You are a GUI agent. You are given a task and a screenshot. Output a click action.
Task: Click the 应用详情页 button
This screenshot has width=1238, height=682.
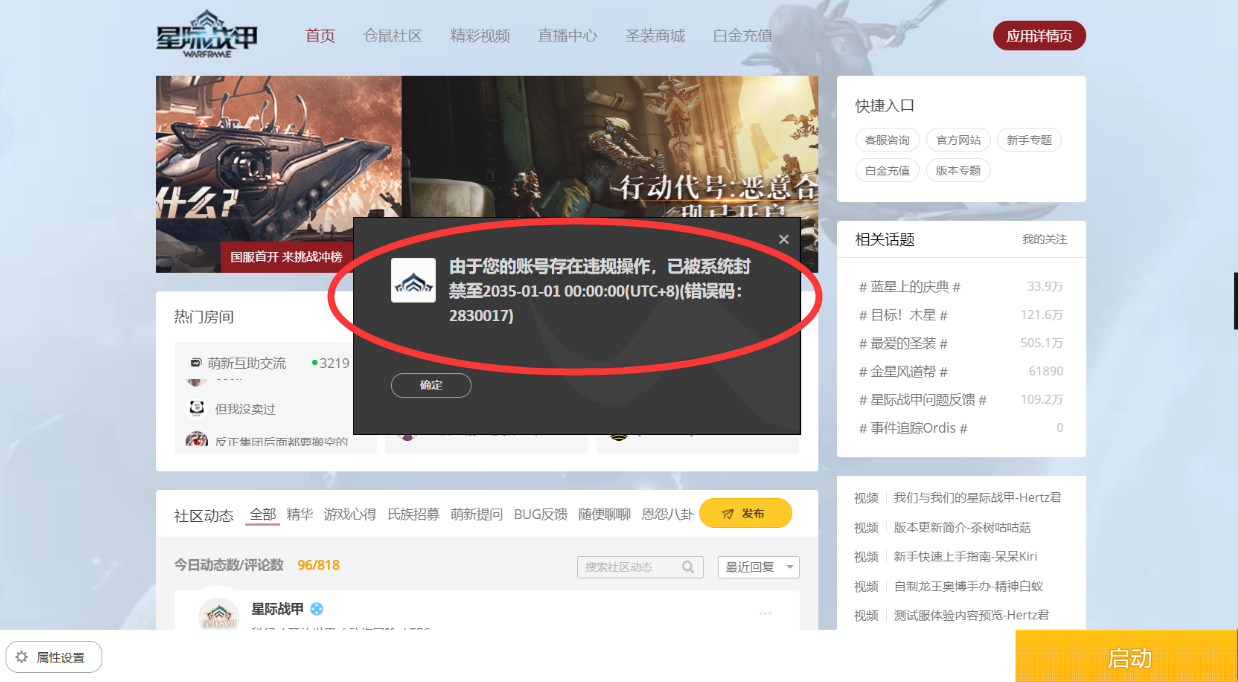(1039, 36)
